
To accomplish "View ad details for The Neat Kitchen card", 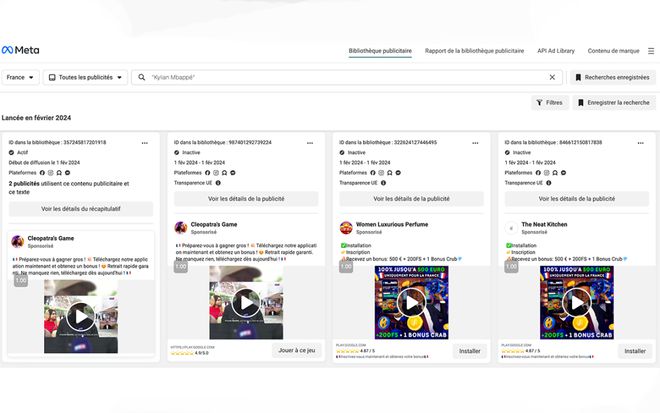I will [577, 198].
